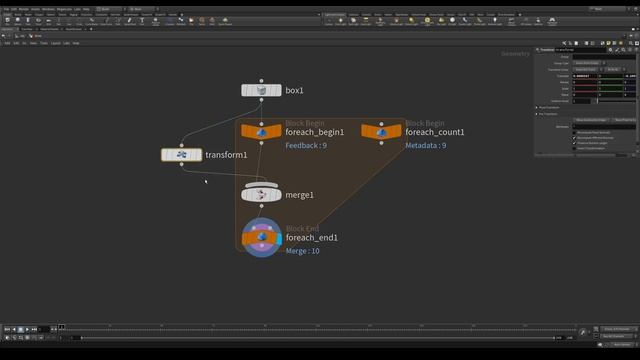The width and height of the screenshot is (640, 360).
Task: Toggle Preserve Normal Length checkbox
Action: click(574, 143)
